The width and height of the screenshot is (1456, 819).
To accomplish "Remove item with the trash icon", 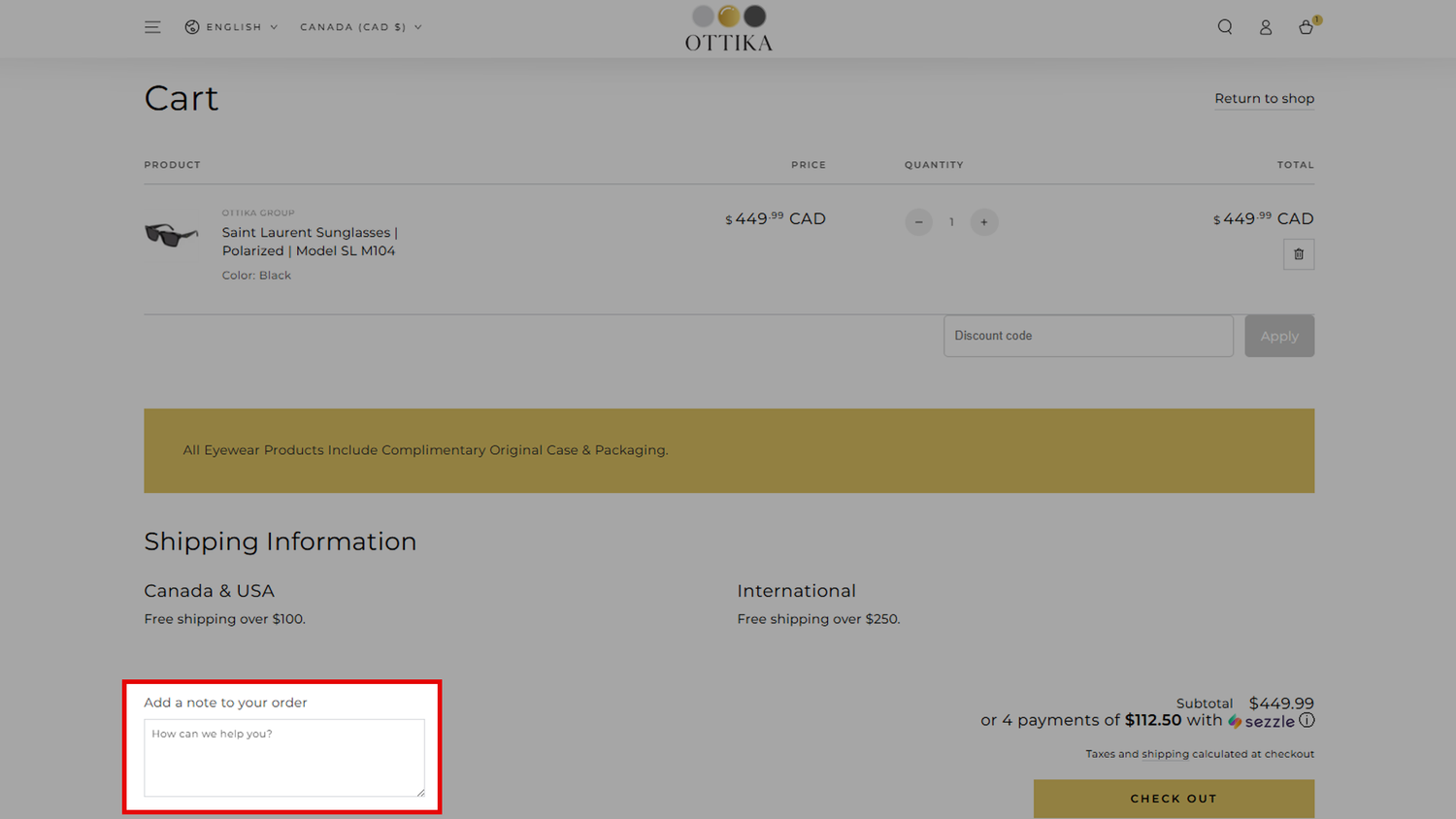I will (1298, 254).
